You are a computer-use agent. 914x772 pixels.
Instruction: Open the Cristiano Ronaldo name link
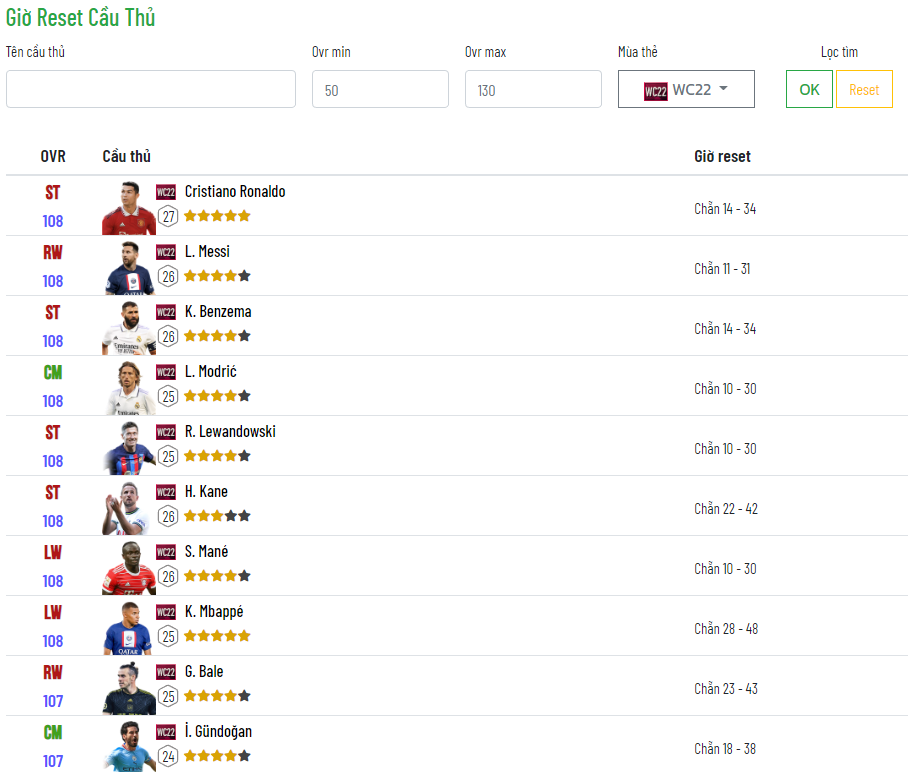[x=235, y=192]
